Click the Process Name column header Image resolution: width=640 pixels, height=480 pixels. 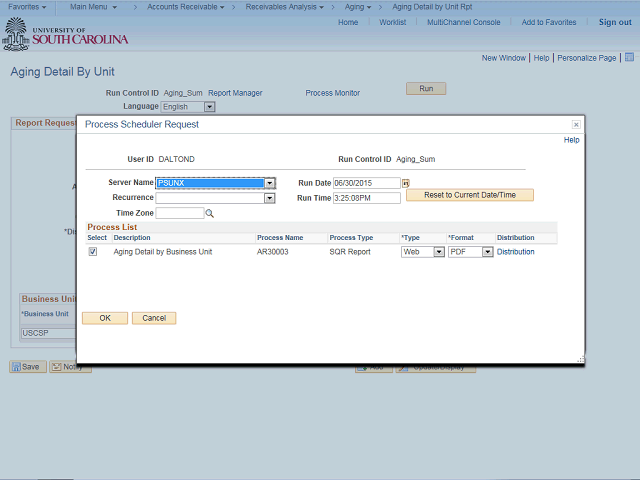coord(280,238)
